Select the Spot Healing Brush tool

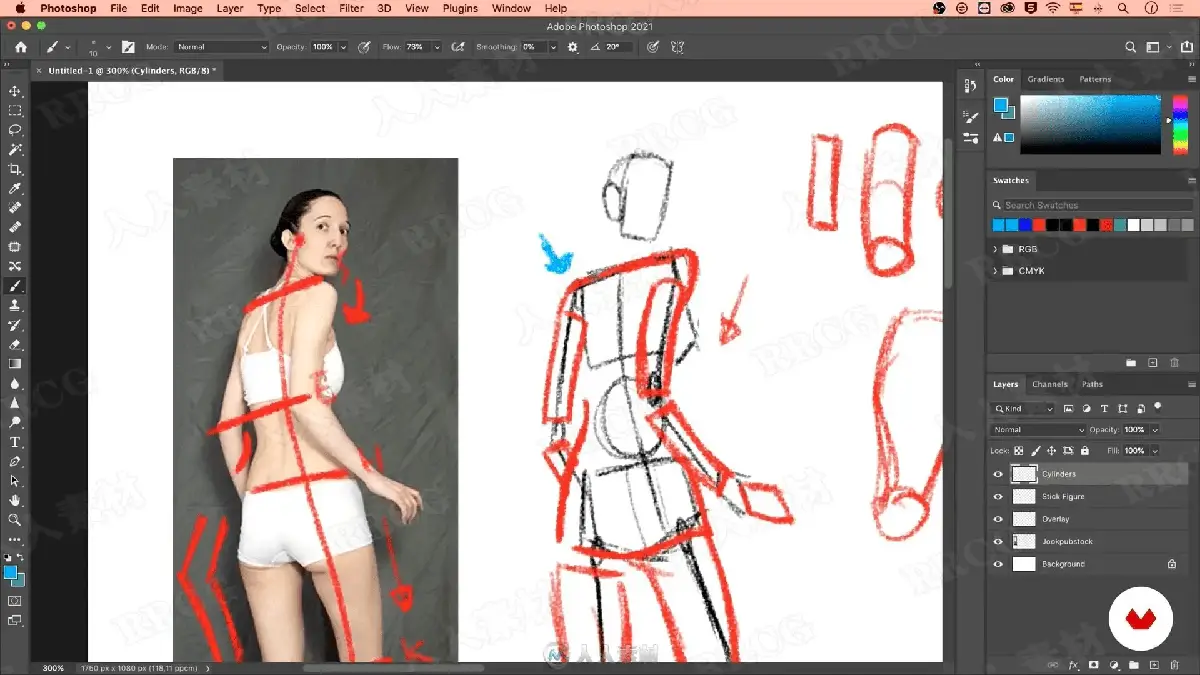(15, 208)
